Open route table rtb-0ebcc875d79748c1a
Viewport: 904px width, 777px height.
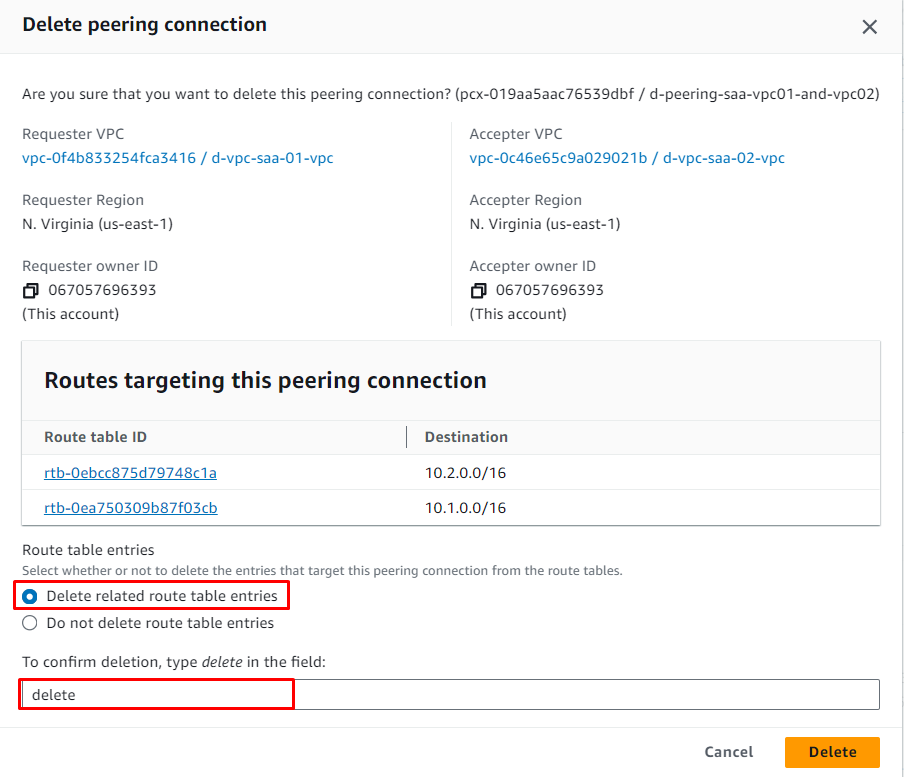(x=130, y=472)
